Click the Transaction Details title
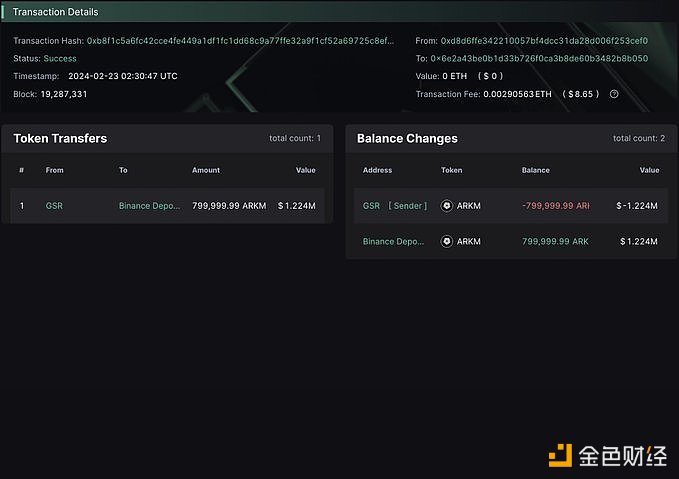 tap(55, 12)
